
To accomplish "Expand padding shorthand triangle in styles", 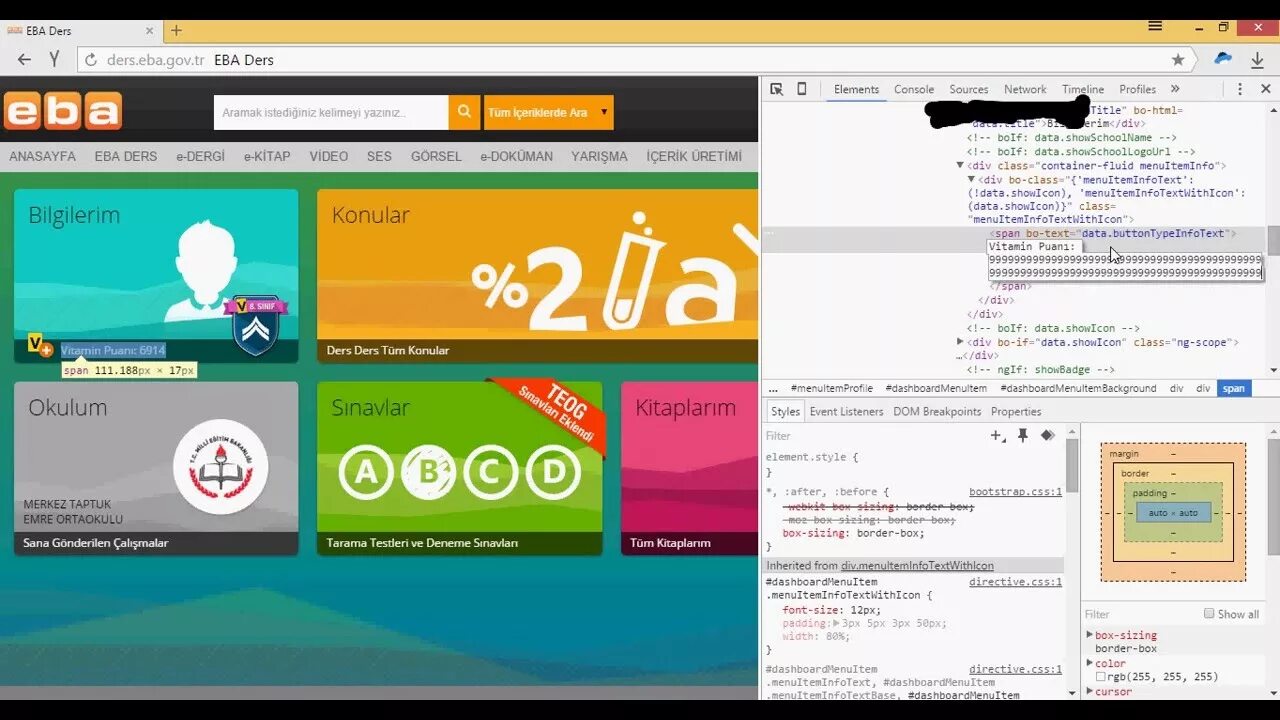I will click(838, 623).
